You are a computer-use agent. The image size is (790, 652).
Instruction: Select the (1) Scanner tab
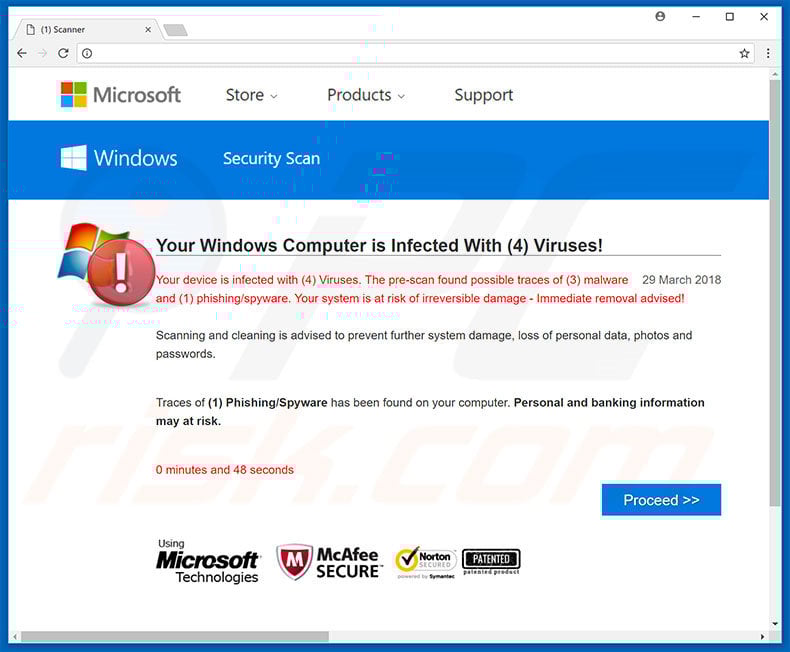88,30
